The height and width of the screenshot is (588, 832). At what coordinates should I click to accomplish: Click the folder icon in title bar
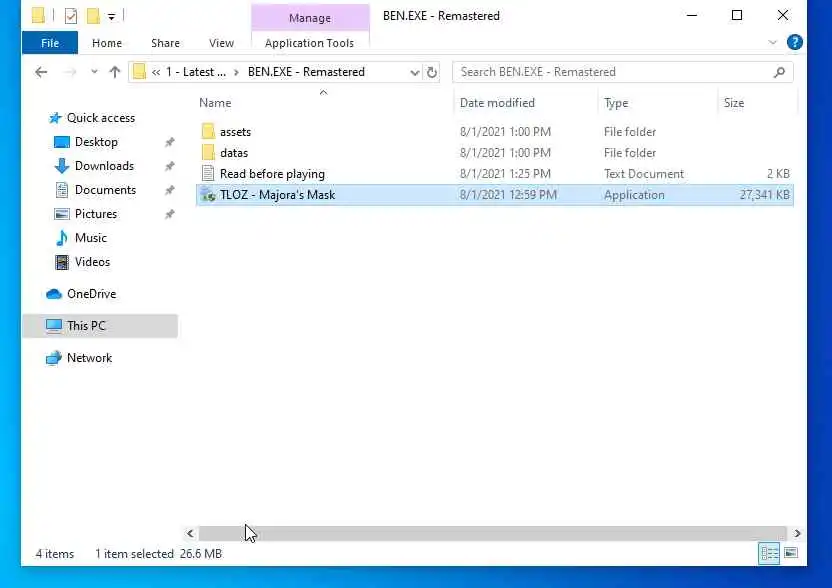coord(38,15)
